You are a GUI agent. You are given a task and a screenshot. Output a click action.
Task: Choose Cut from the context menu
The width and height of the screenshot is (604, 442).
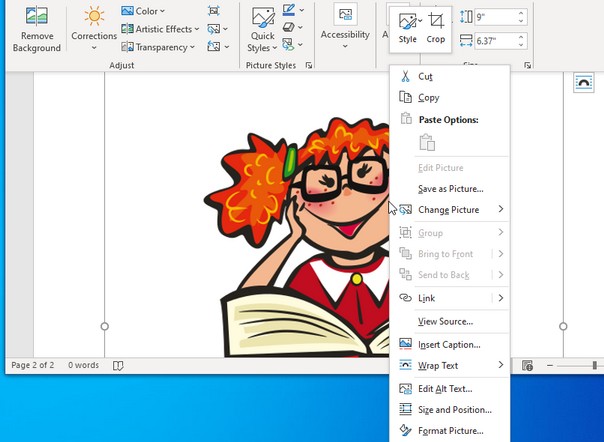click(450, 76)
